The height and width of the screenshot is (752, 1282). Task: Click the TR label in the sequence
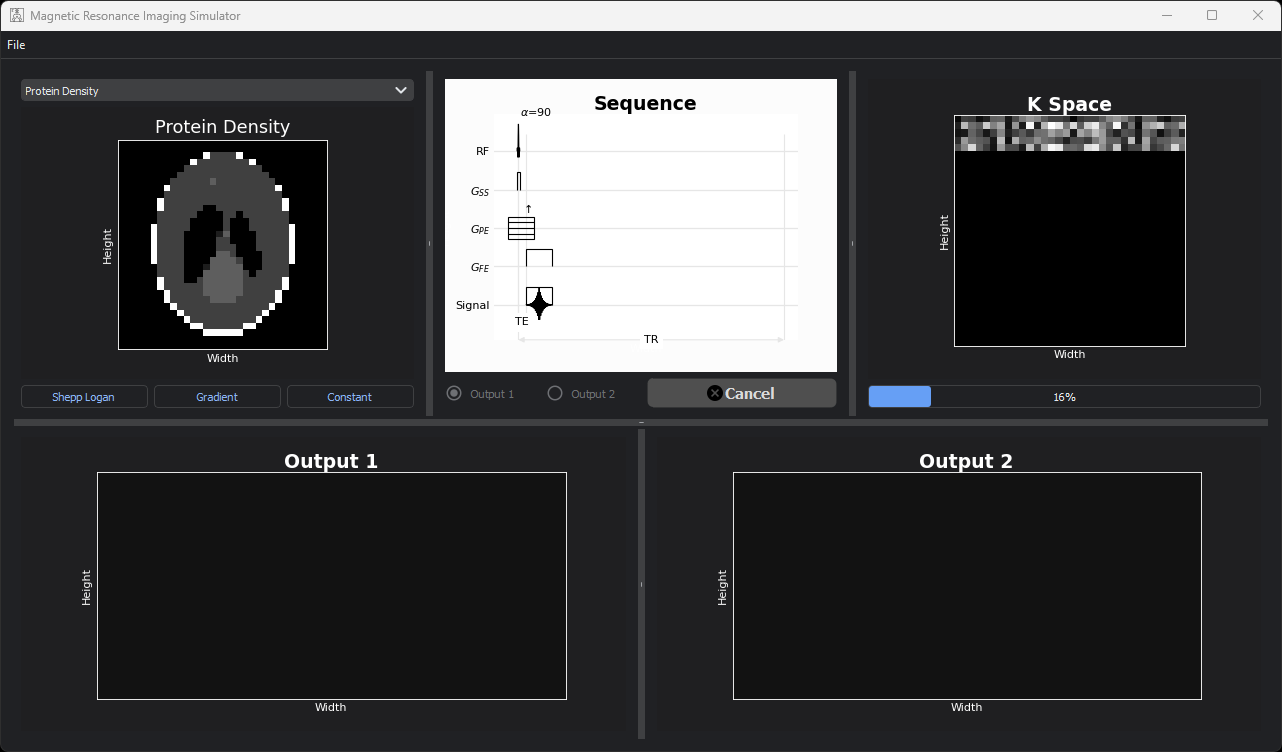pyautogui.click(x=651, y=340)
